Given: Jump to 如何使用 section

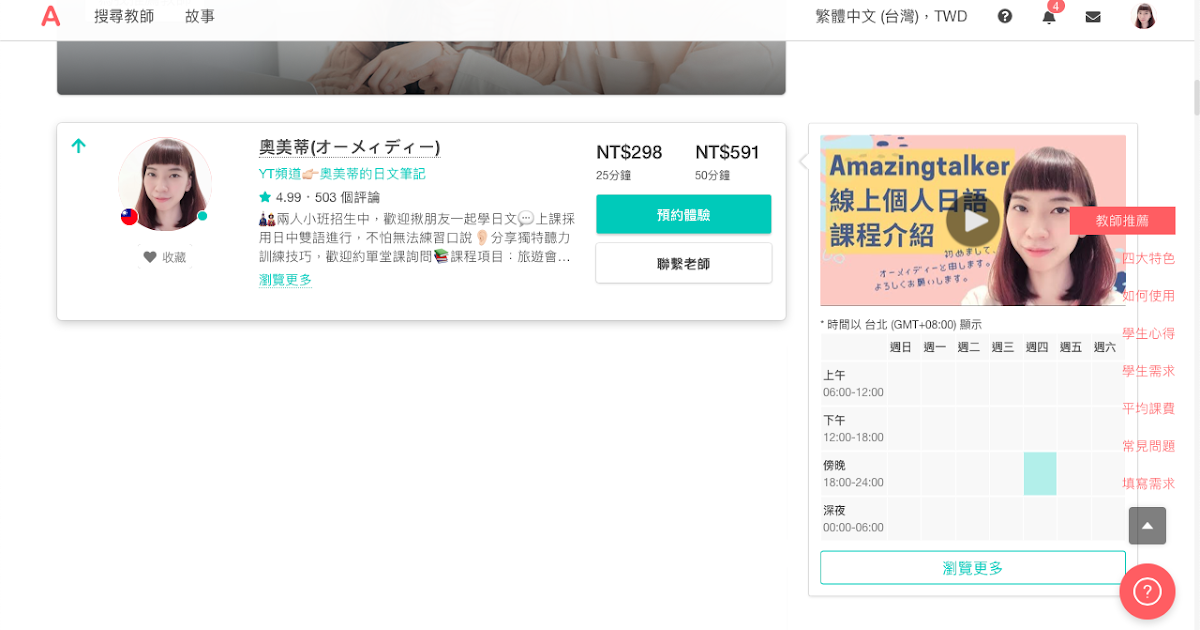Looking at the screenshot, I should [x=1148, y=296].
